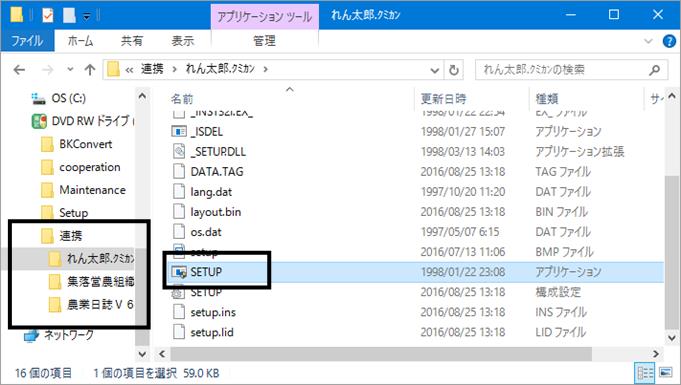Expand the ribbon with the chevron

coord(648,41)
